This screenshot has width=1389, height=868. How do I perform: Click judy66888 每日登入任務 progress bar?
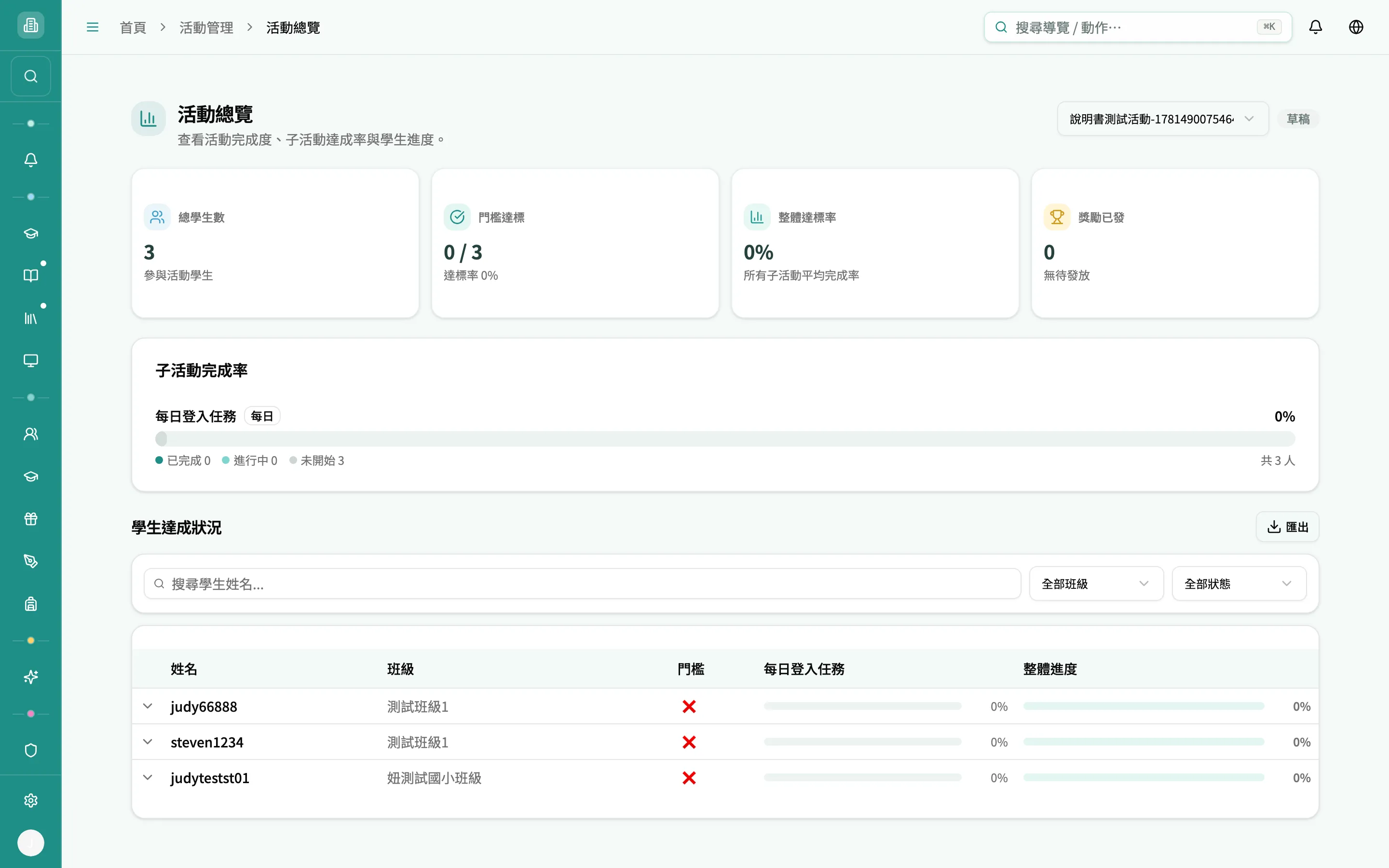click(862, 706)
